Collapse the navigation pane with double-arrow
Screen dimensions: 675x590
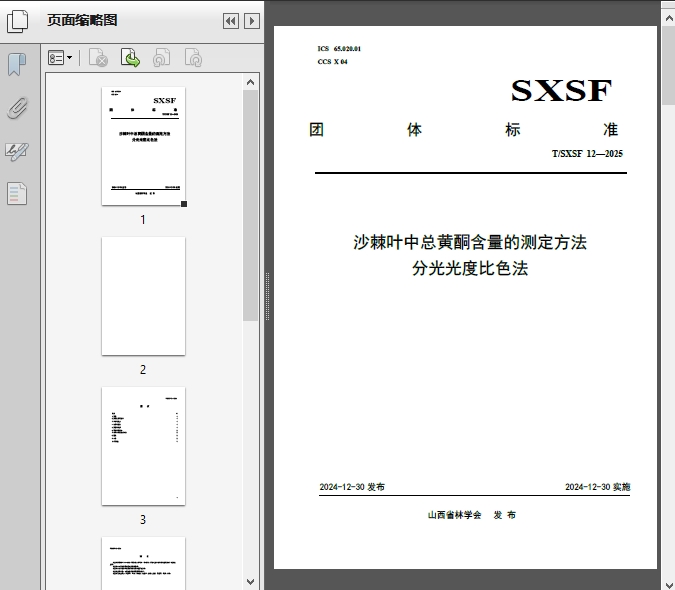(230, 20)
